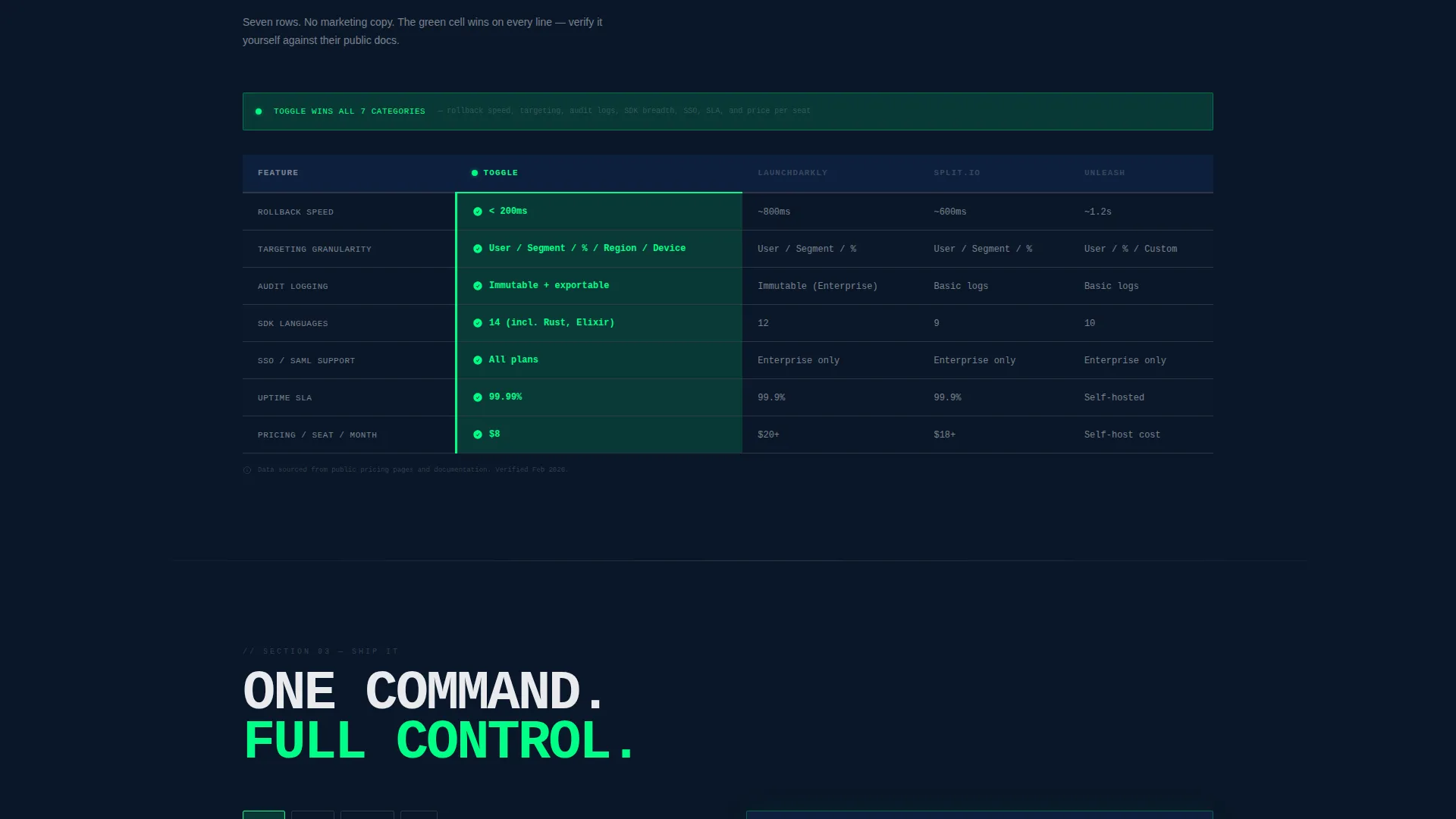Click the 'UPTIME SLA' row label
This screenshot has width=1456, height=819.
(284, 398)
